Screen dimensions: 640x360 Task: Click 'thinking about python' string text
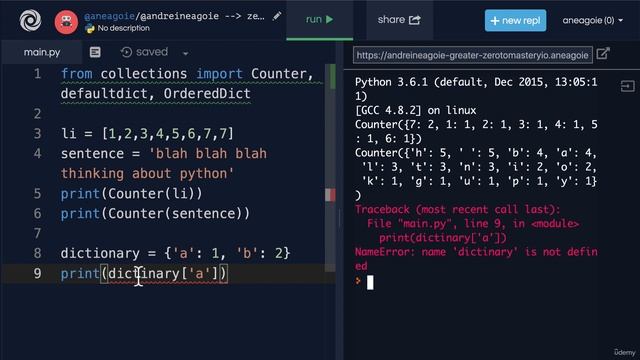click(x=147, y=173)
